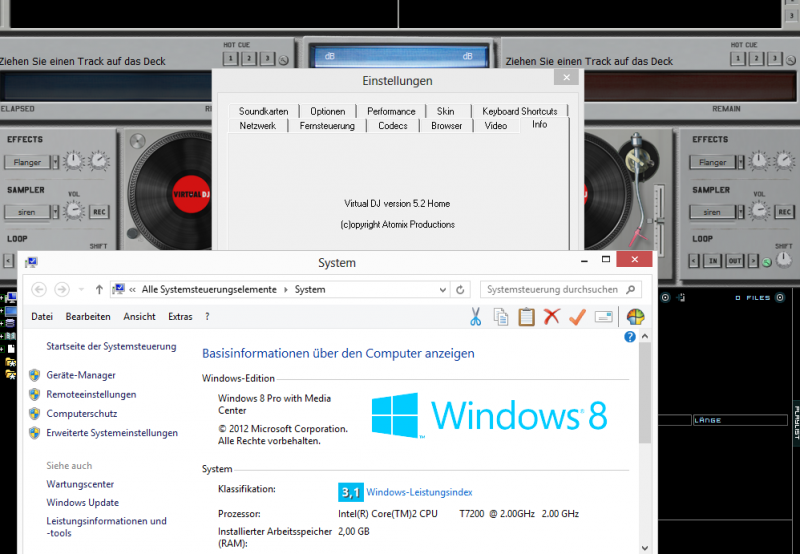
Task: Expand the address bar history dropdown
Action: [x=442, y=290]
